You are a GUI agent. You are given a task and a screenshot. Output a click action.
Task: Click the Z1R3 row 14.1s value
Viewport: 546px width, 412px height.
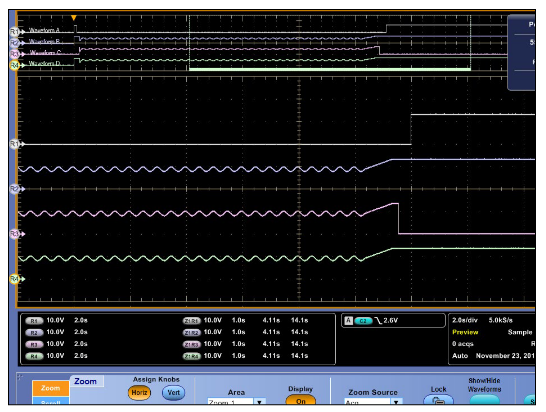click(x=299, y=344)
